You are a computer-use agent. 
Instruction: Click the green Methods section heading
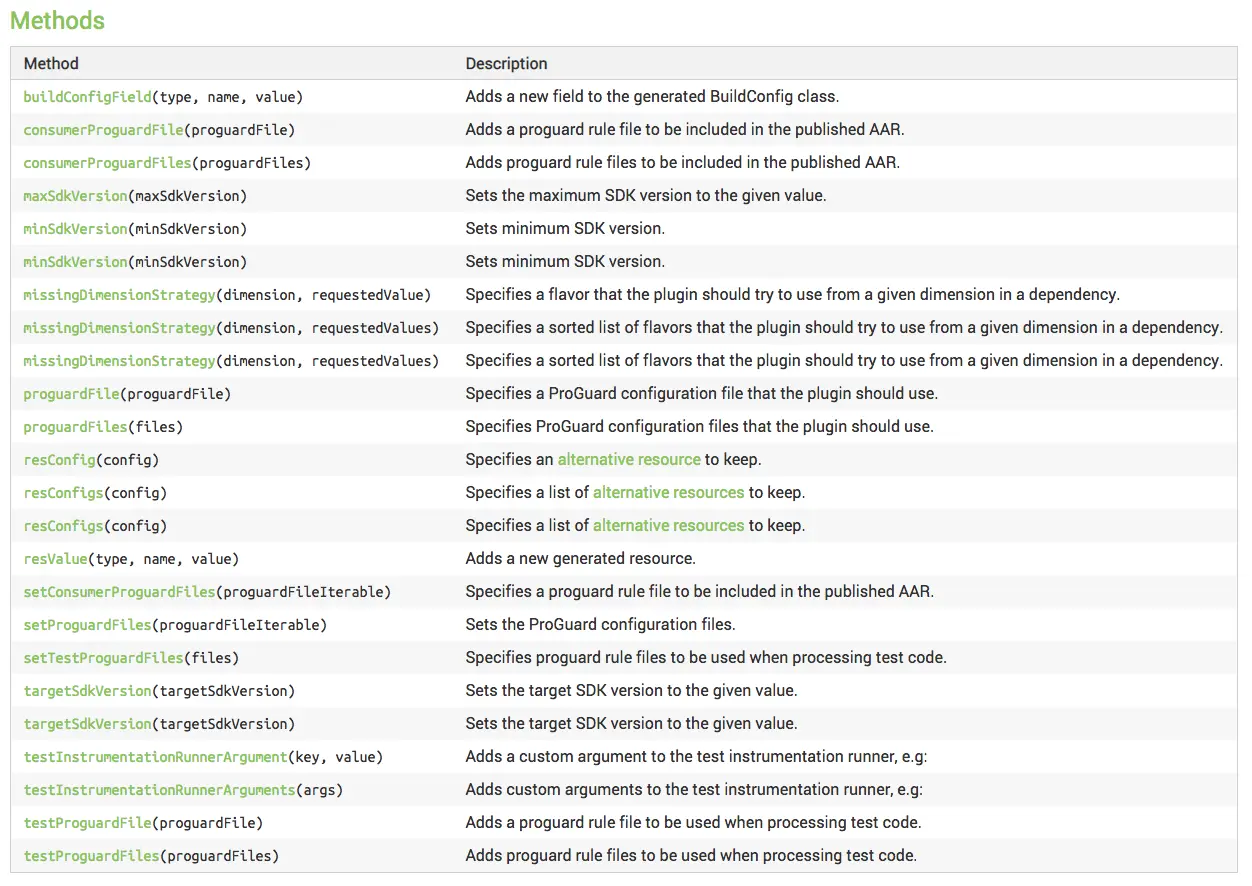pos(57,20)
